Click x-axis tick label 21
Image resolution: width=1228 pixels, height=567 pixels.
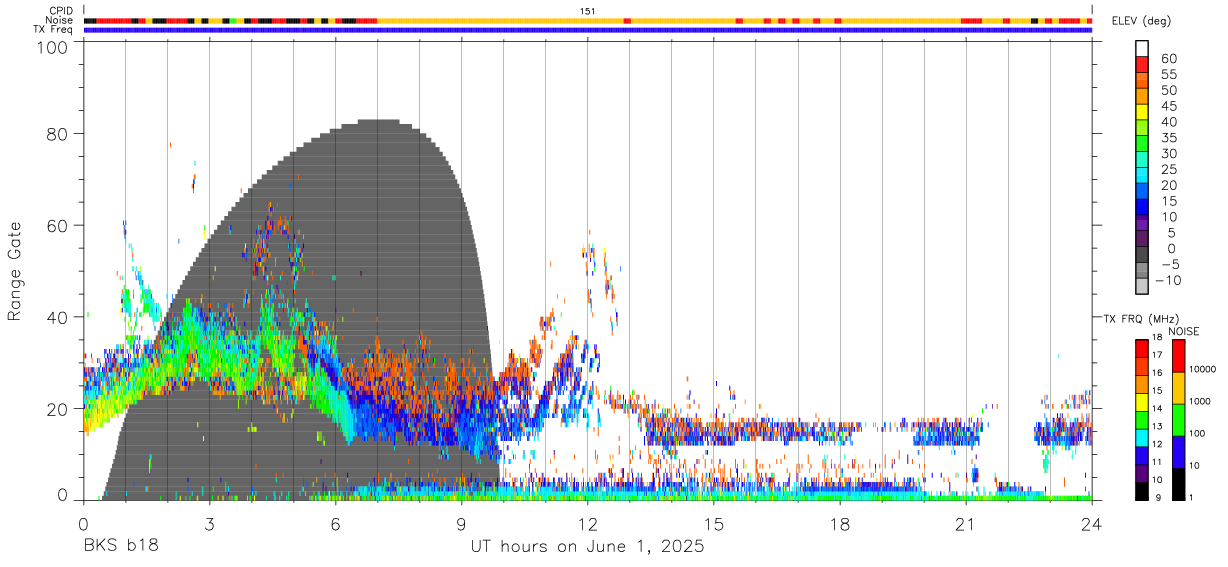tap(966, 524)
